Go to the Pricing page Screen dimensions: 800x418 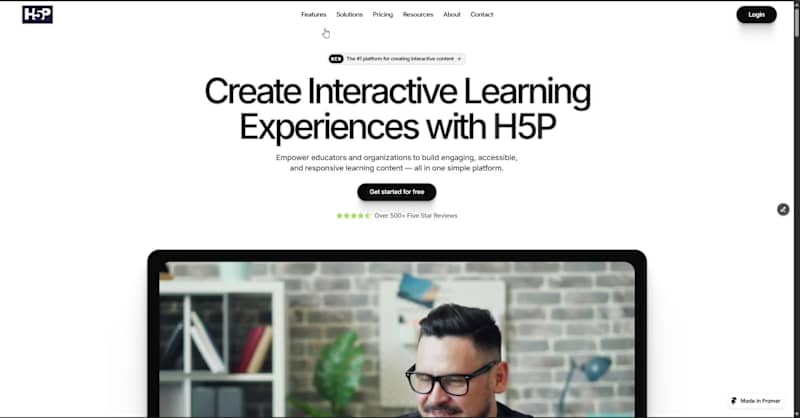point(383,14)
